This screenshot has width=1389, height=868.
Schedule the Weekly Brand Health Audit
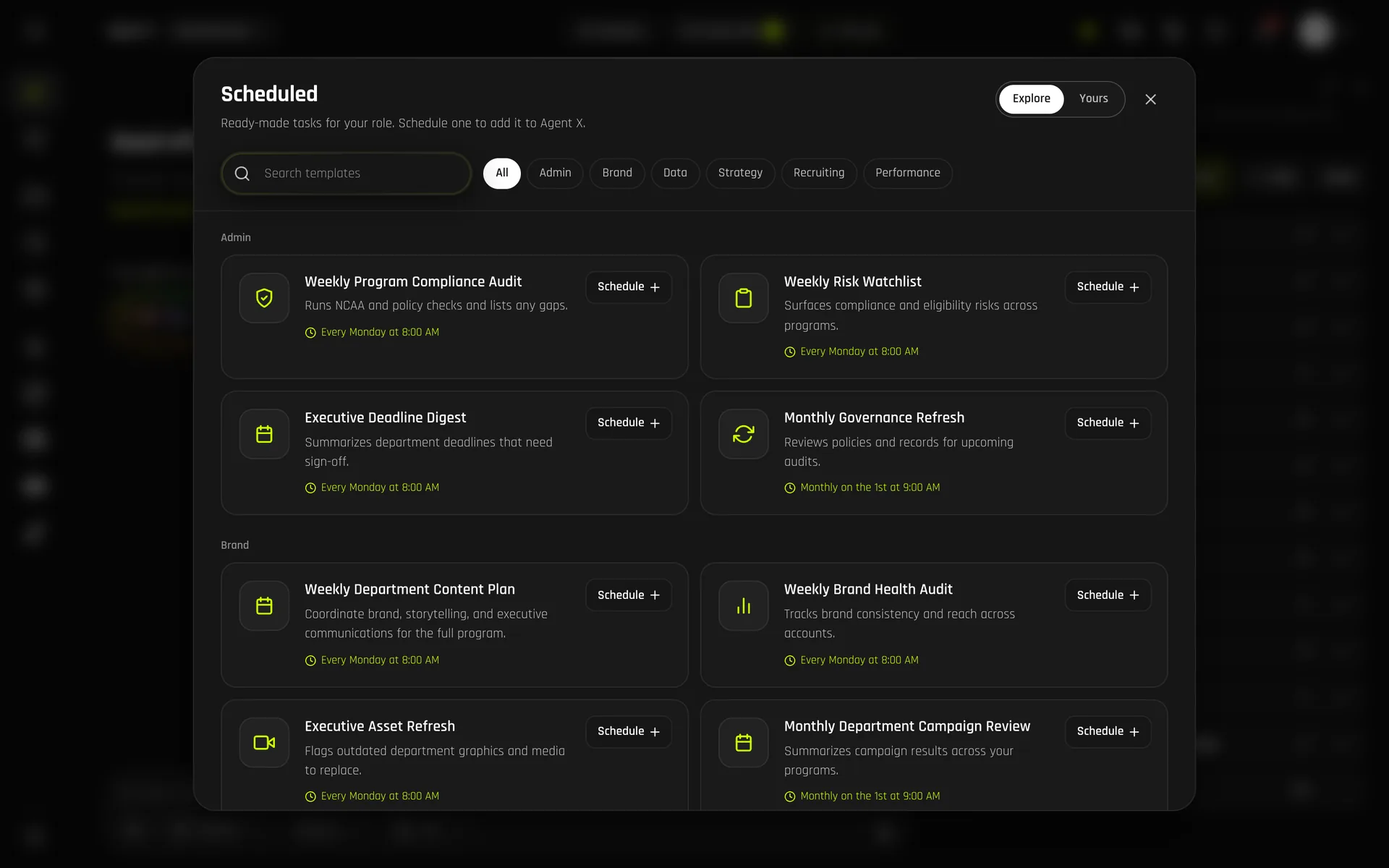click(x=1108, y=595)
